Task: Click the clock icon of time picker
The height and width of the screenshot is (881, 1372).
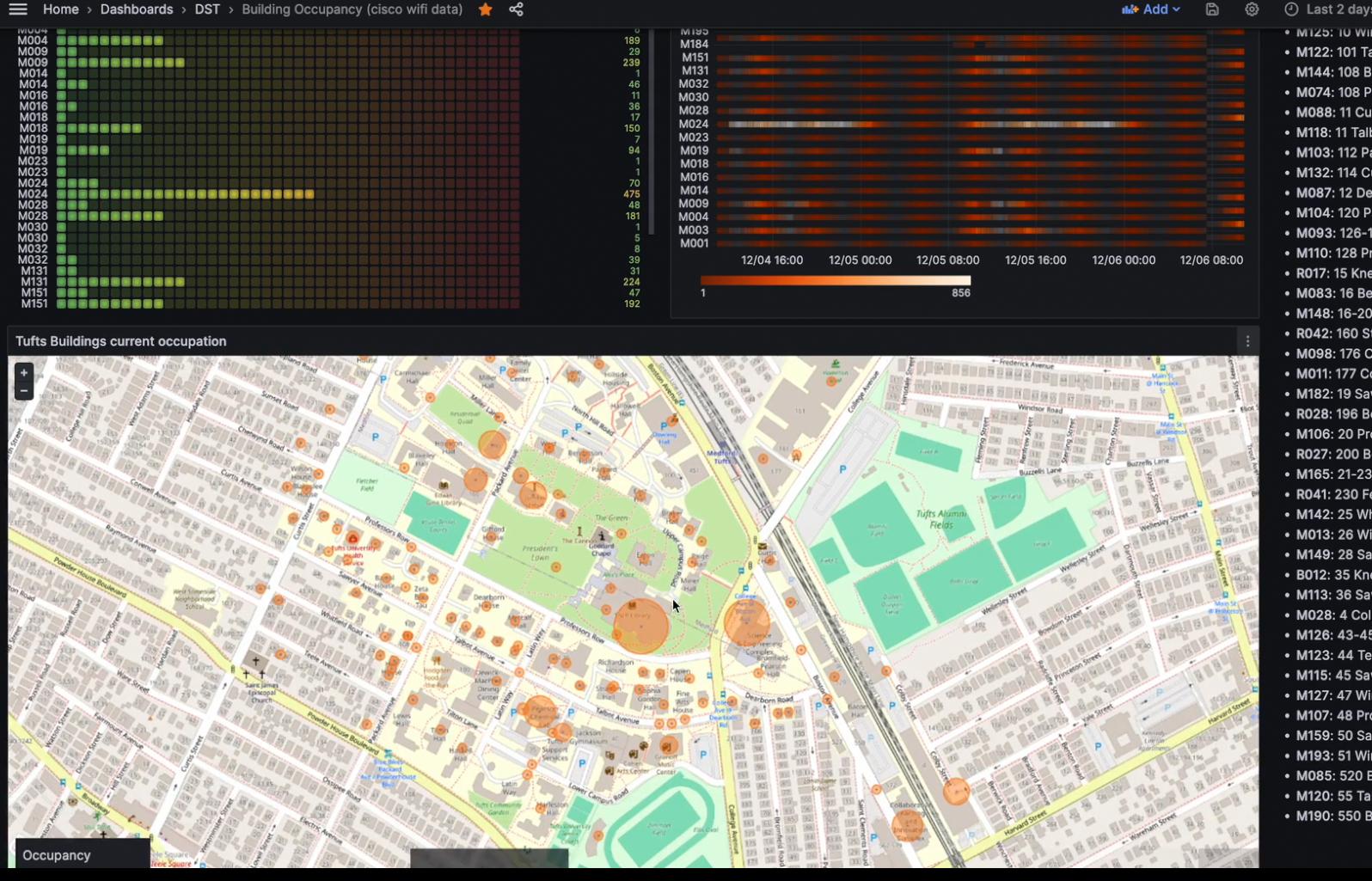Action: pos(1291,9)
